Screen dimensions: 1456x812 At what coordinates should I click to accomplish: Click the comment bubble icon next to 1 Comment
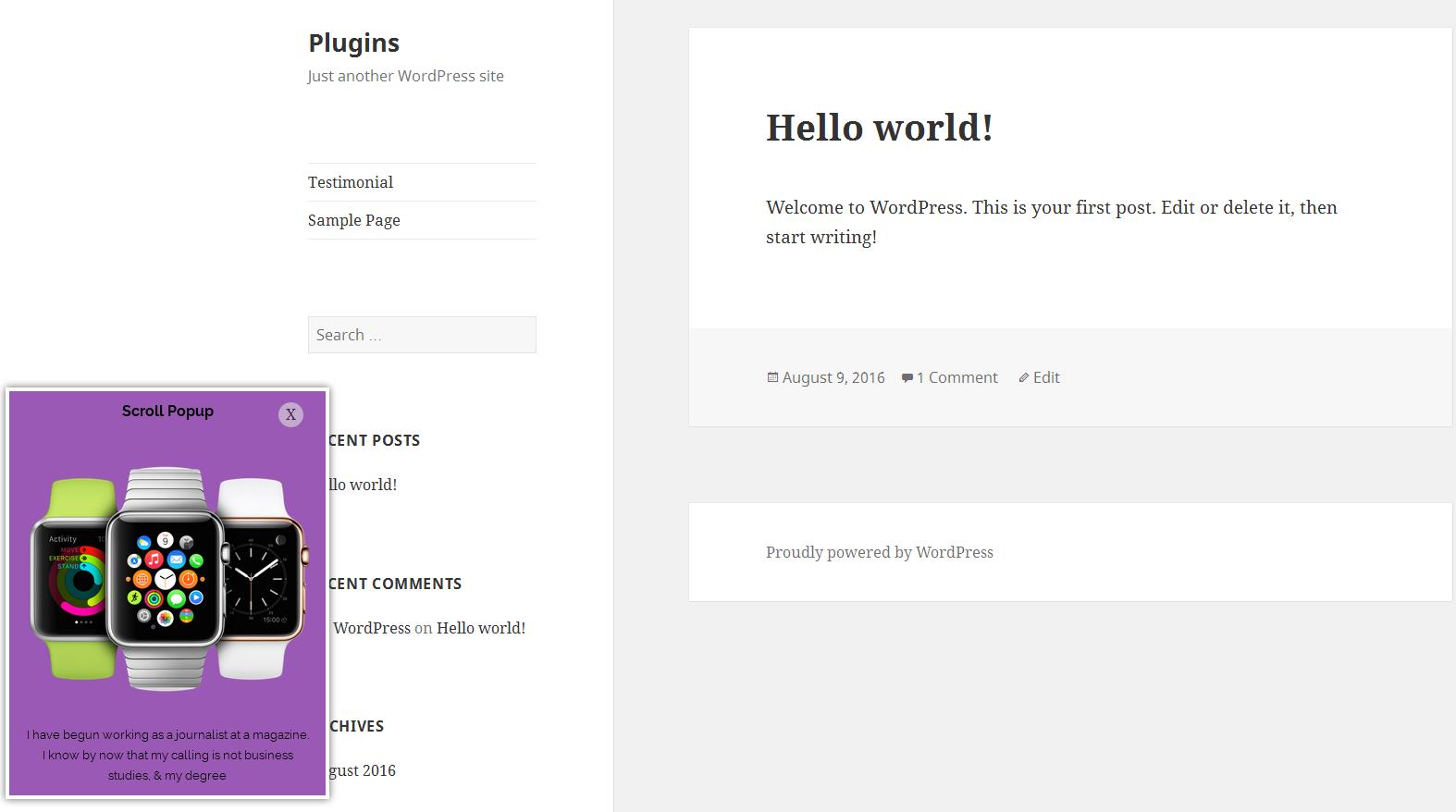[x=907, y=377]
